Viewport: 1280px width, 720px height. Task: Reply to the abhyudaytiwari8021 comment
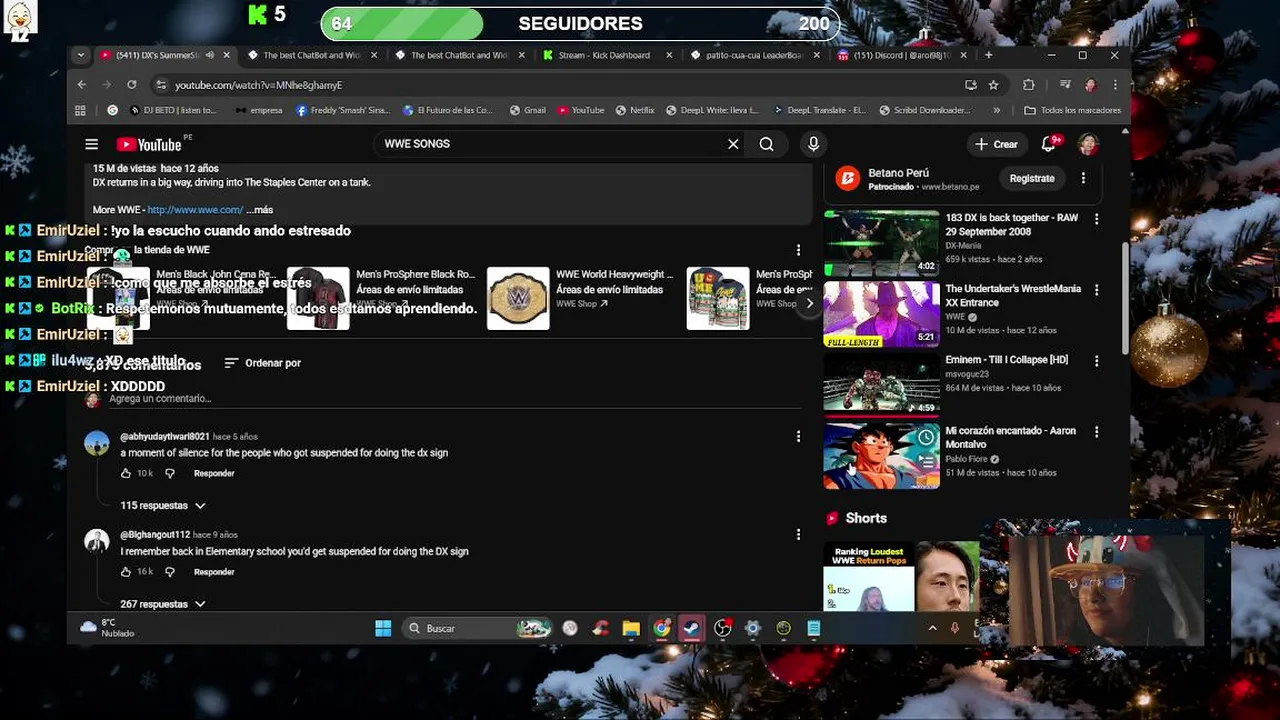pos(214,473)
